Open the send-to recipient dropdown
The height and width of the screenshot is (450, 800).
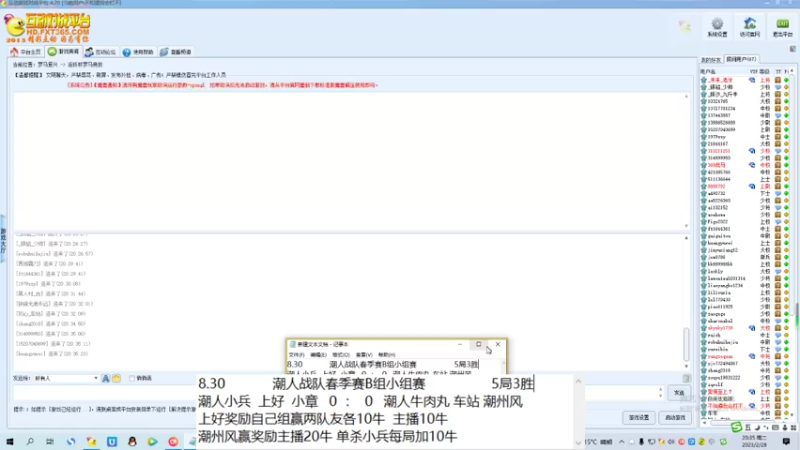[x=65, y=379]
